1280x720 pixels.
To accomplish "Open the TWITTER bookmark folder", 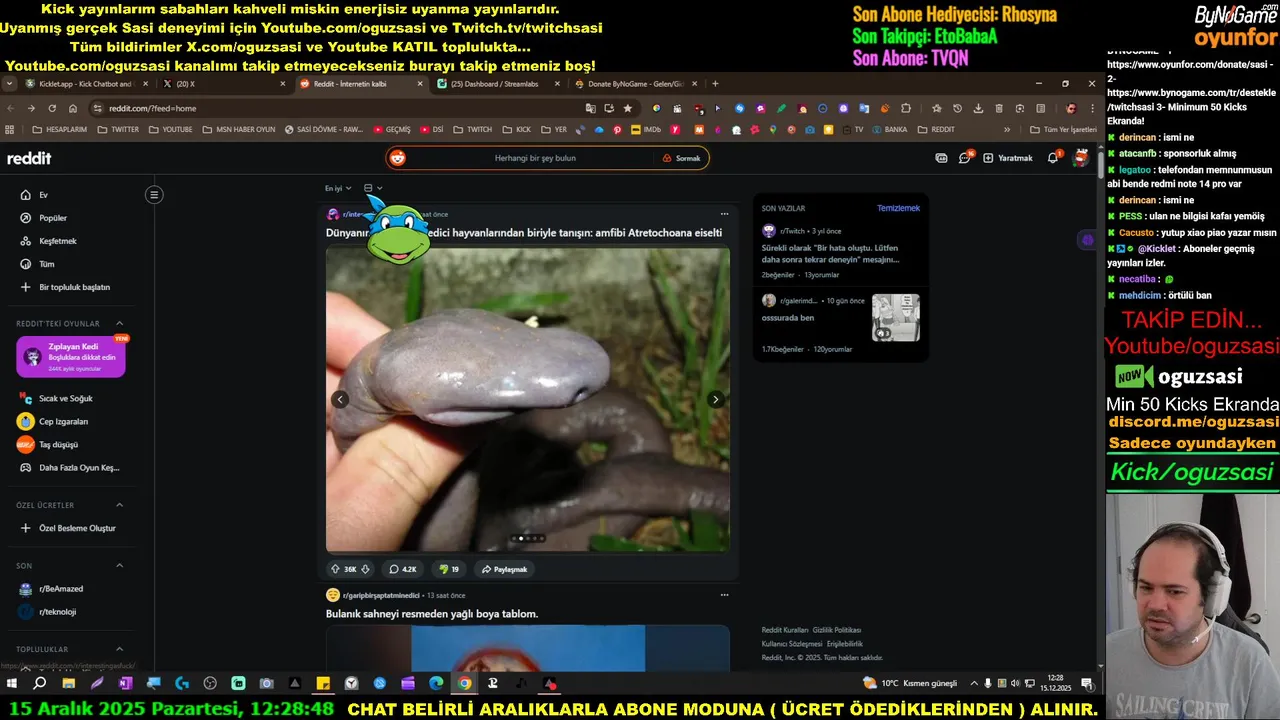I will click(118, 129).
